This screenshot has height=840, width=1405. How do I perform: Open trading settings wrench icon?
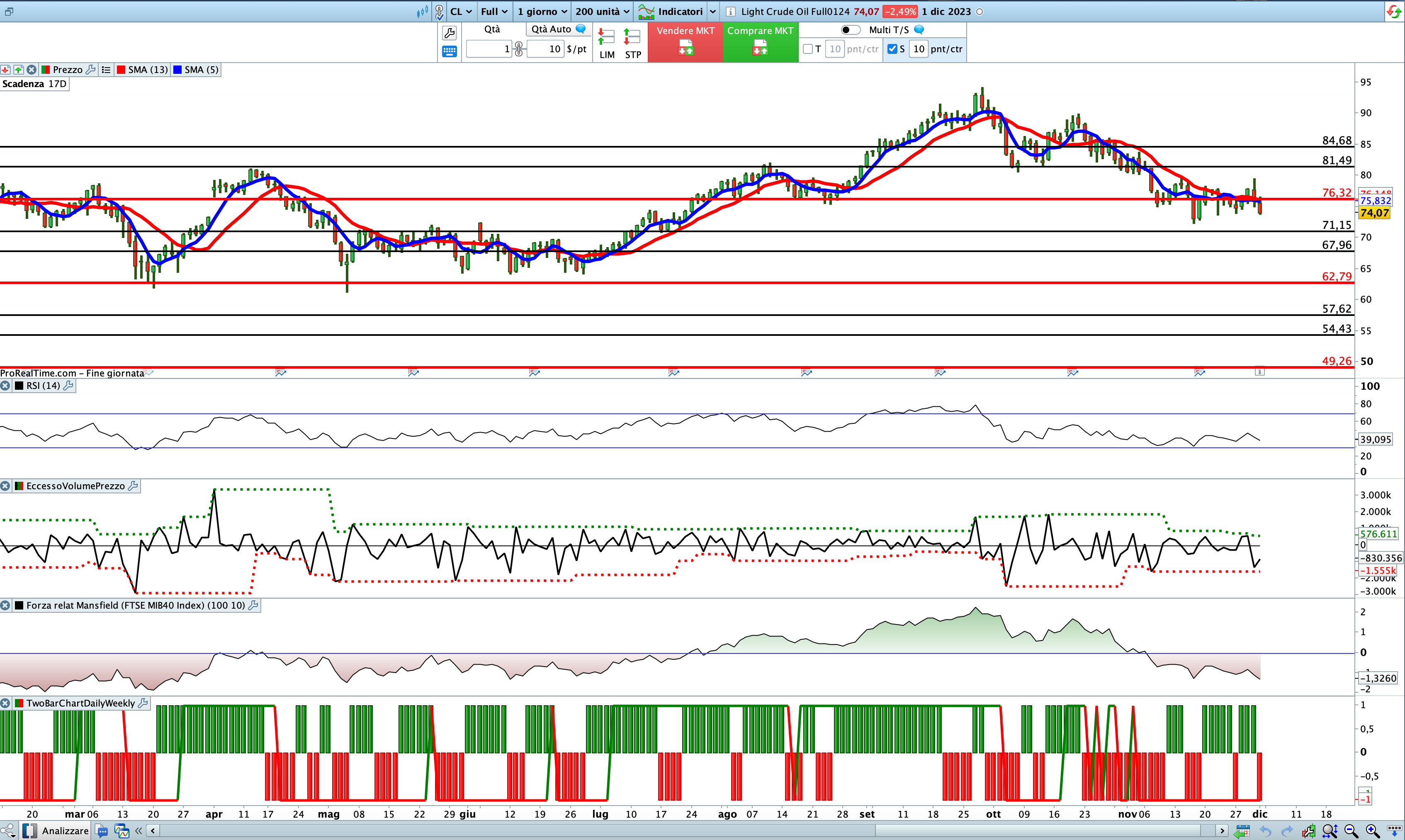coord(450,32)
